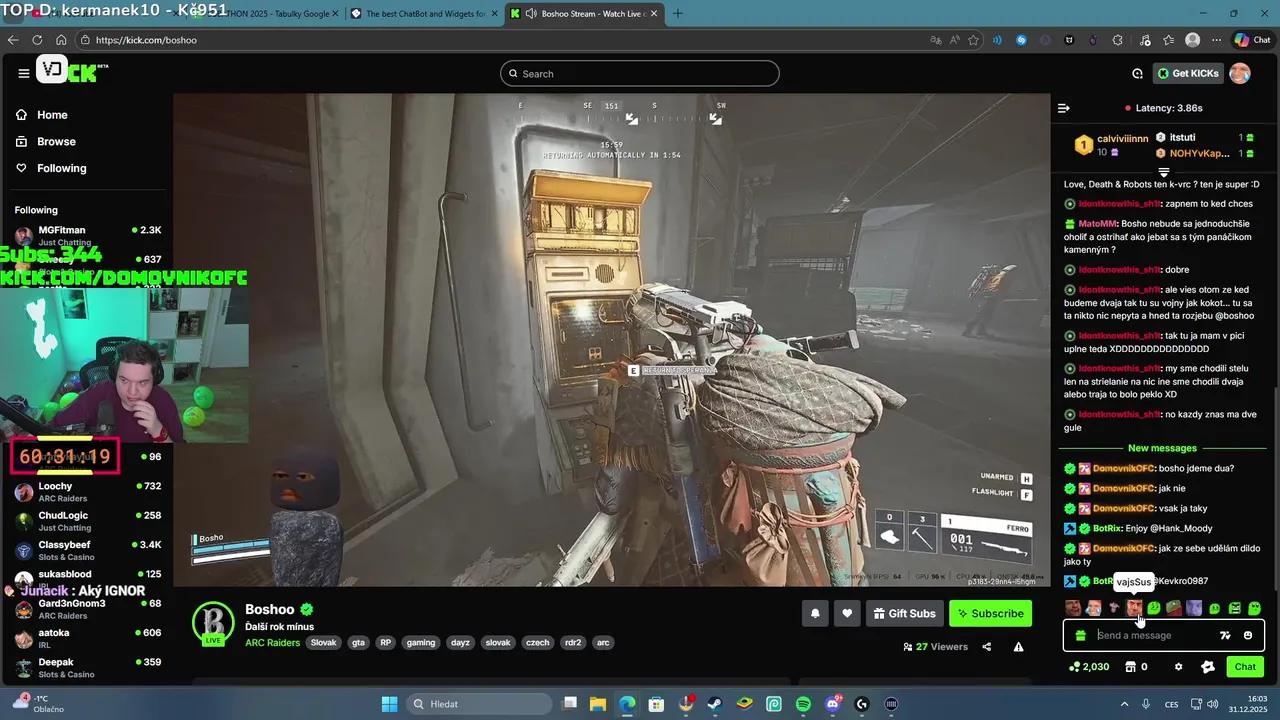Select the gta tag chip
Viewport: 1280px width, 720px height.
coord(358,643)
